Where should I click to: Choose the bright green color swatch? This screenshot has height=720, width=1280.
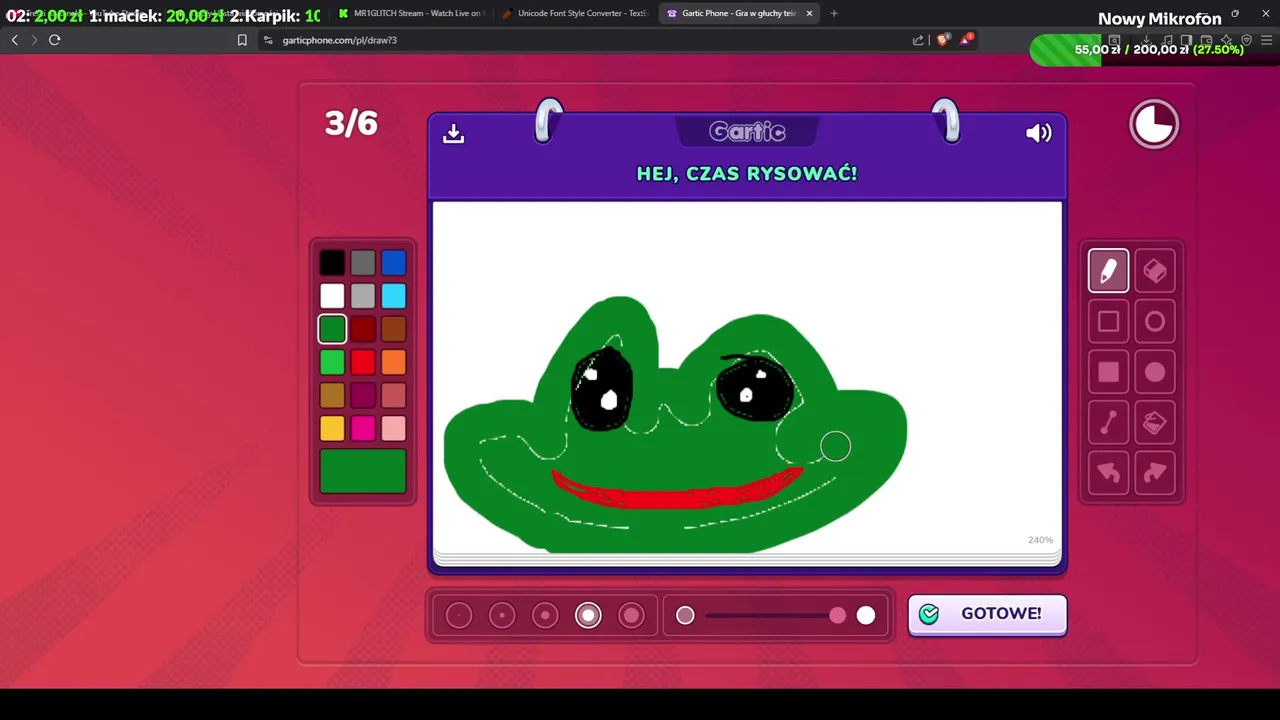[332, 362]
